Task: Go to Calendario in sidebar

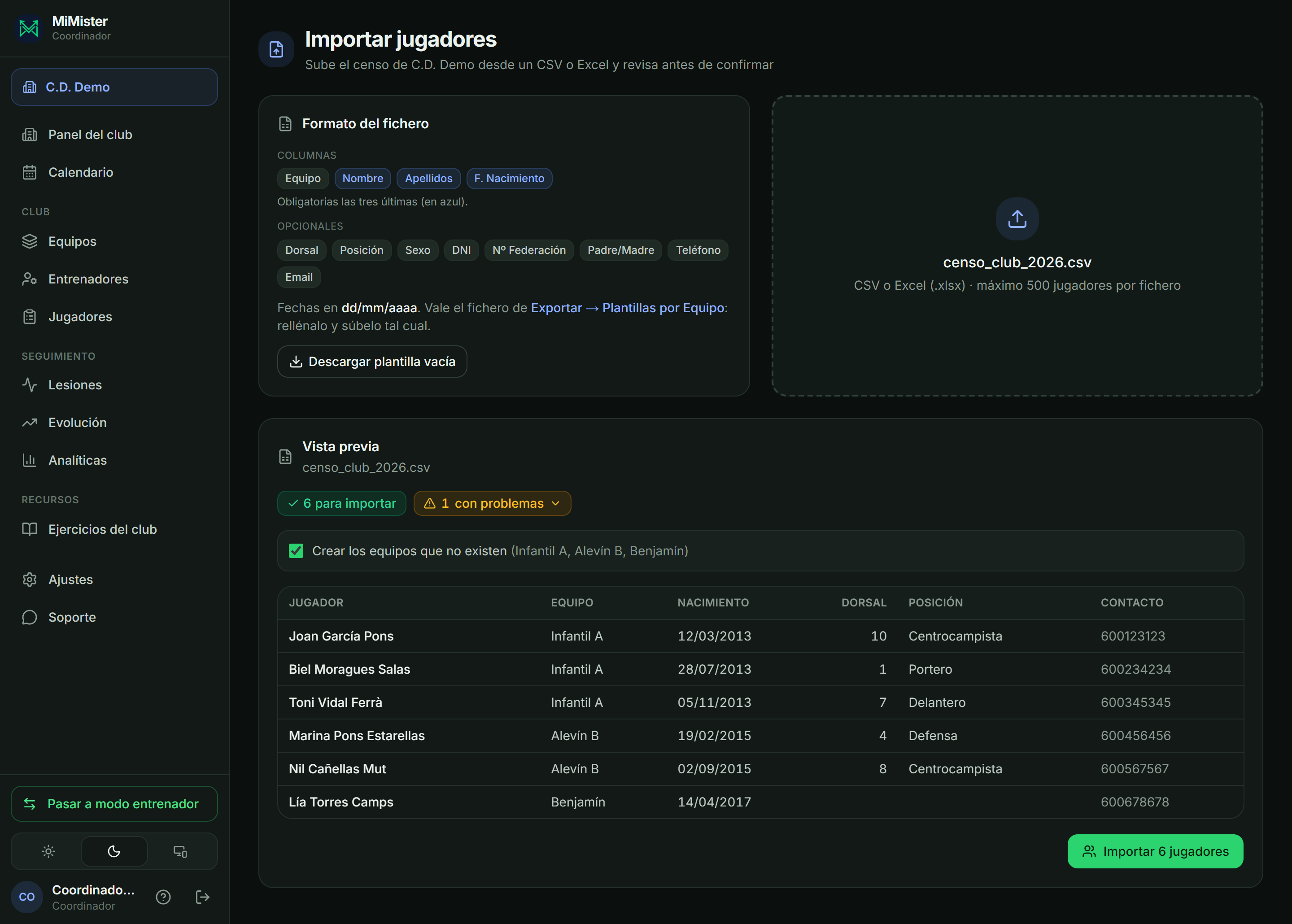Action: 114,172
